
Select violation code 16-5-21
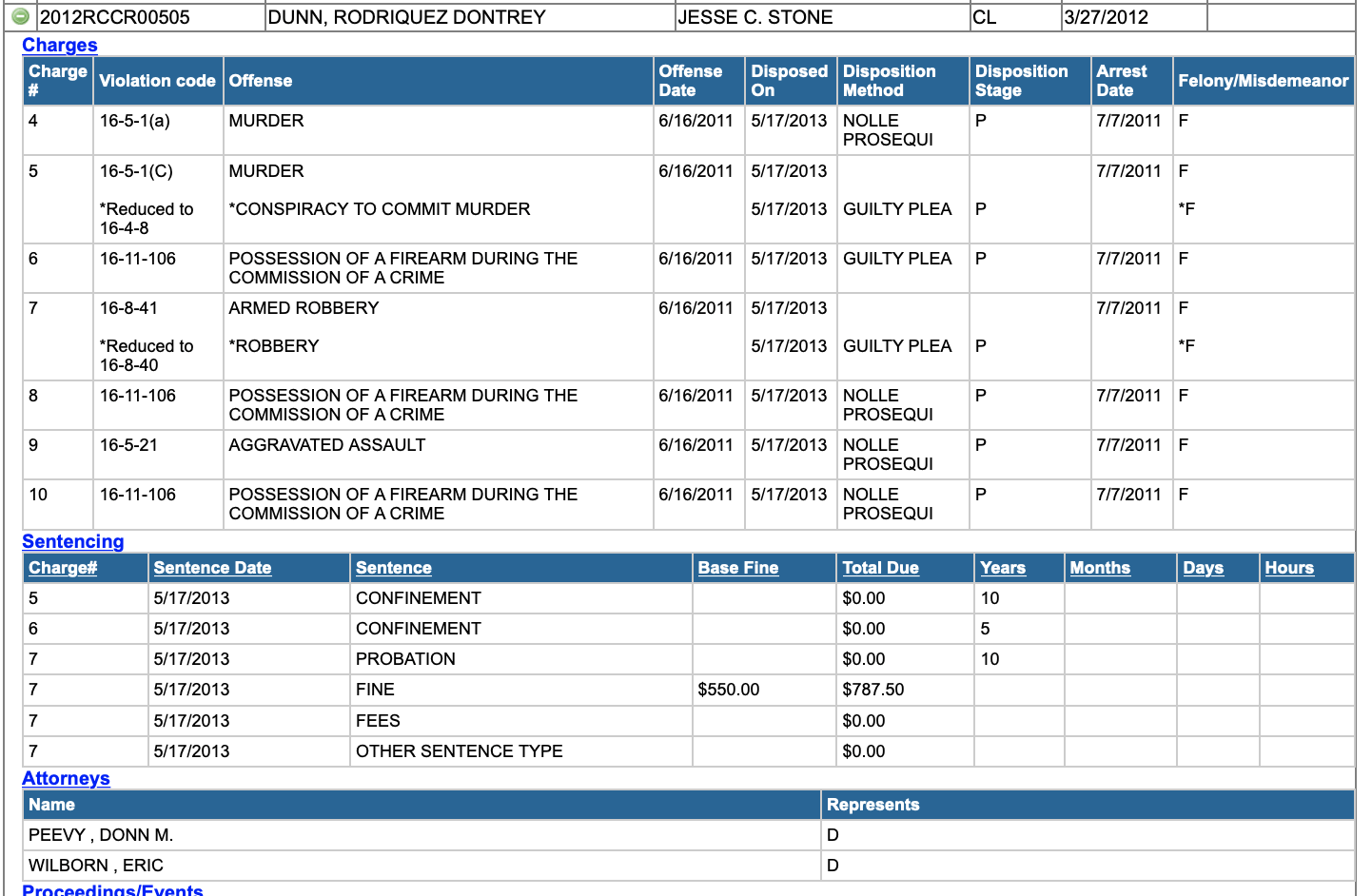[x=128, y=445]
